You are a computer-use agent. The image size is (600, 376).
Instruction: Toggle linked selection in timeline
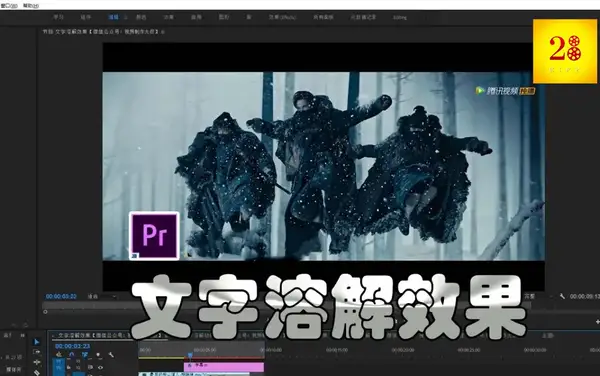click(x=85, y=355)
